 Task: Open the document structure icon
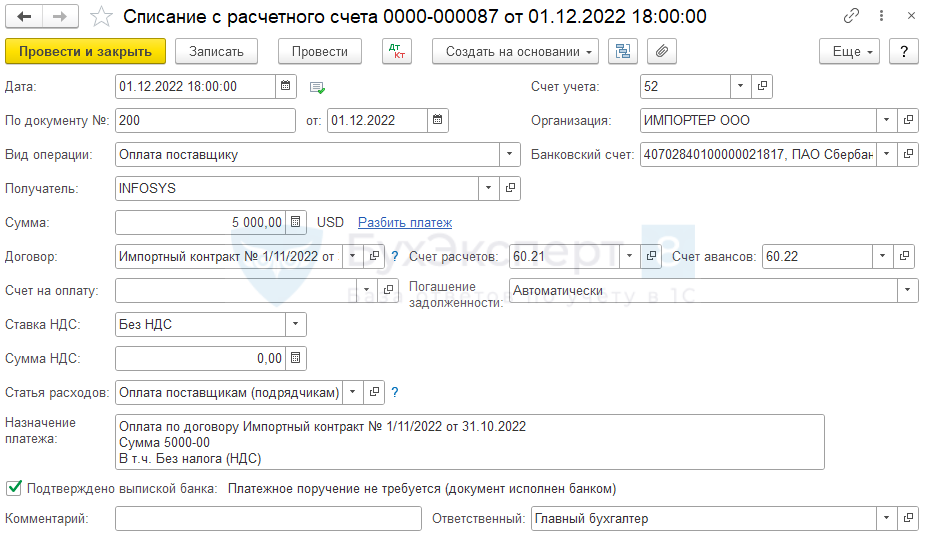tap(623, 52)
